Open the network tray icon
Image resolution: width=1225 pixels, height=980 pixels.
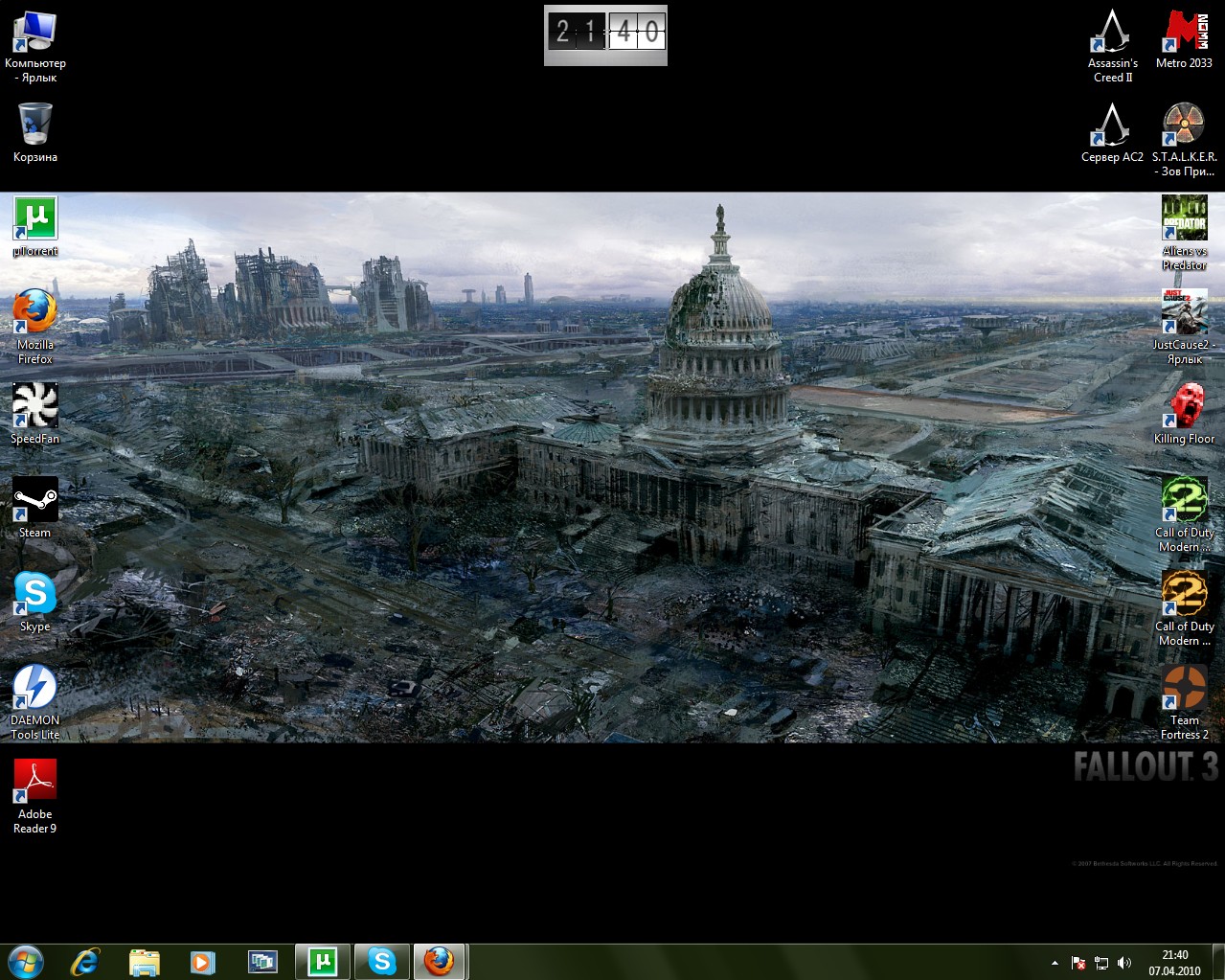[1101, 963]
